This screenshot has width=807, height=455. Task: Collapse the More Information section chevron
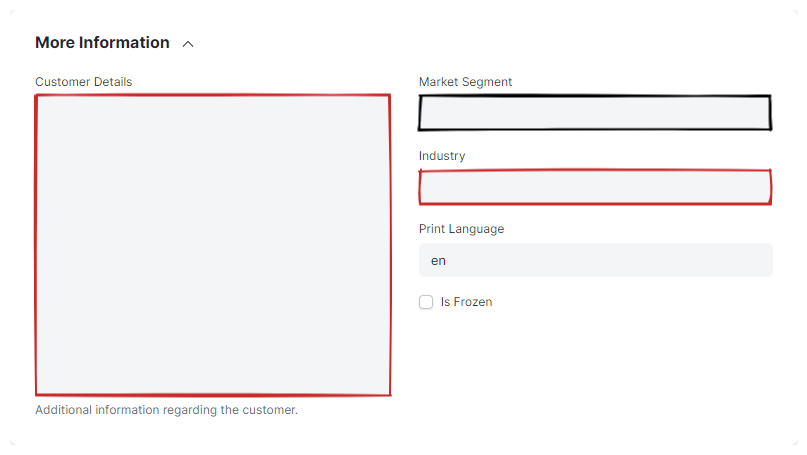(188, 44)
